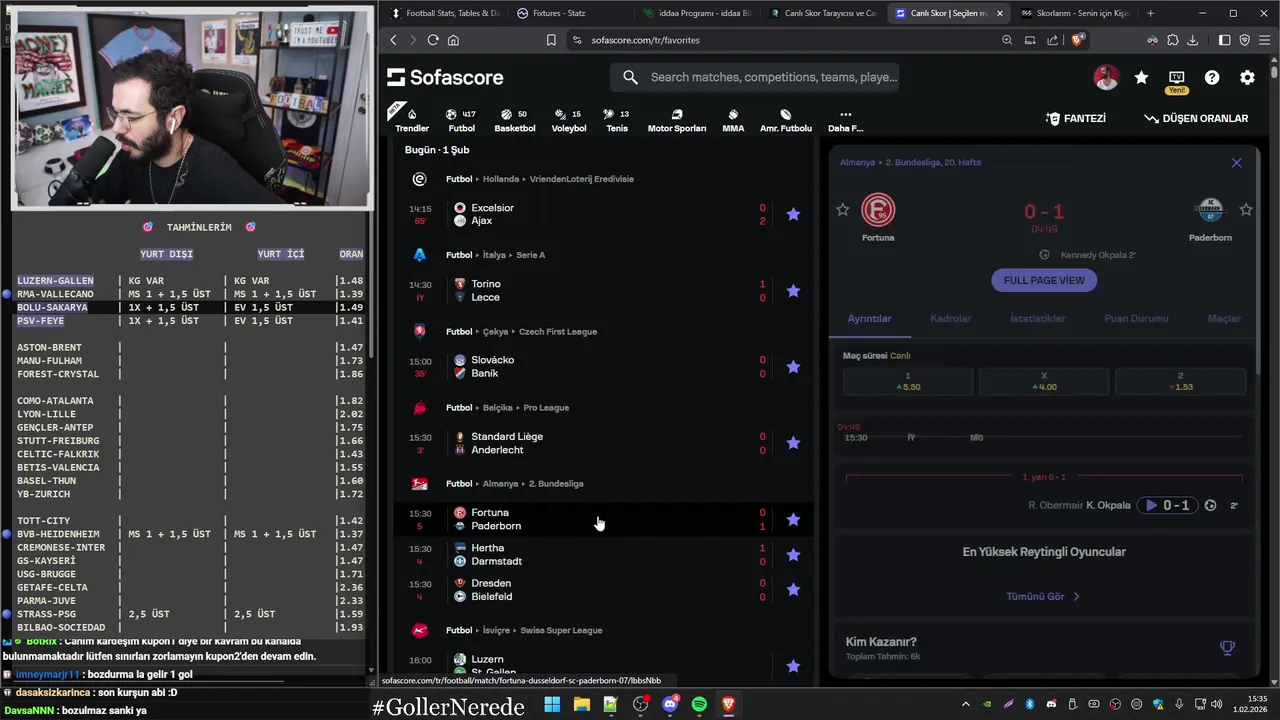
Task: Expand the Daha F... more sports menu
Action: [845, 120]
